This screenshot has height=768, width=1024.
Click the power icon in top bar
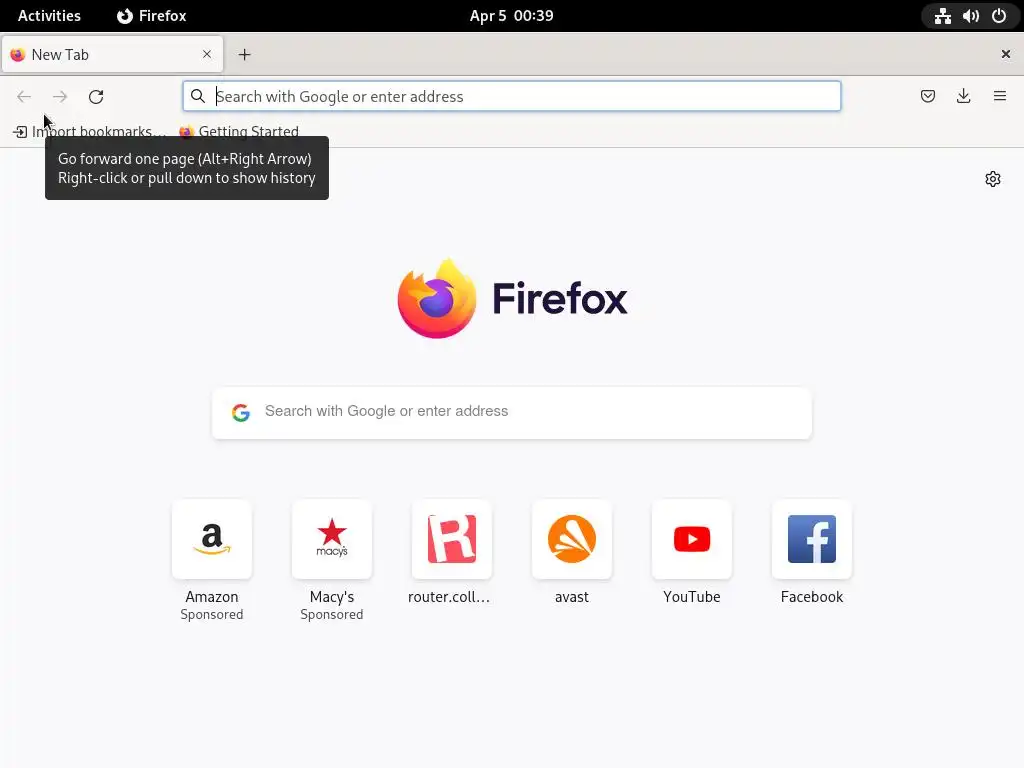(999, 16)
